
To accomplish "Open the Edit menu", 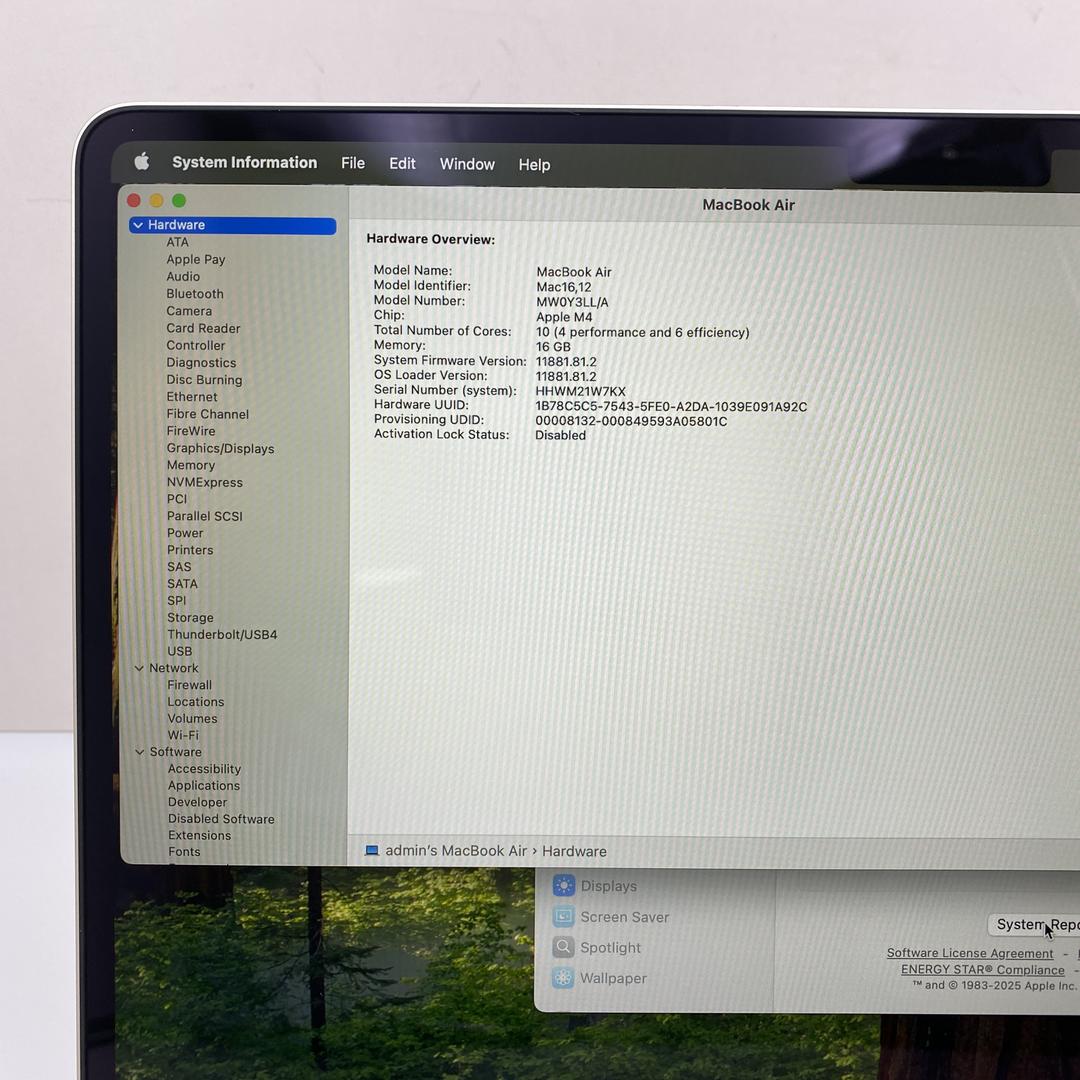I will click(x=402, y=164).
